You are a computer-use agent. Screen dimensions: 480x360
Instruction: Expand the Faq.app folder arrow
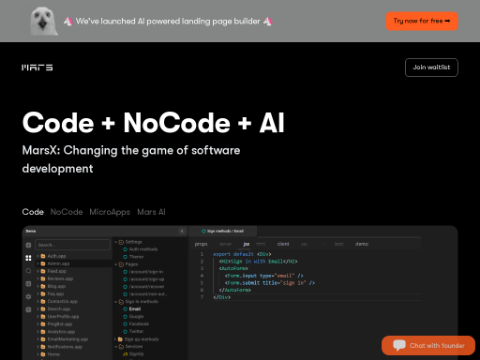tap(38, 294)
